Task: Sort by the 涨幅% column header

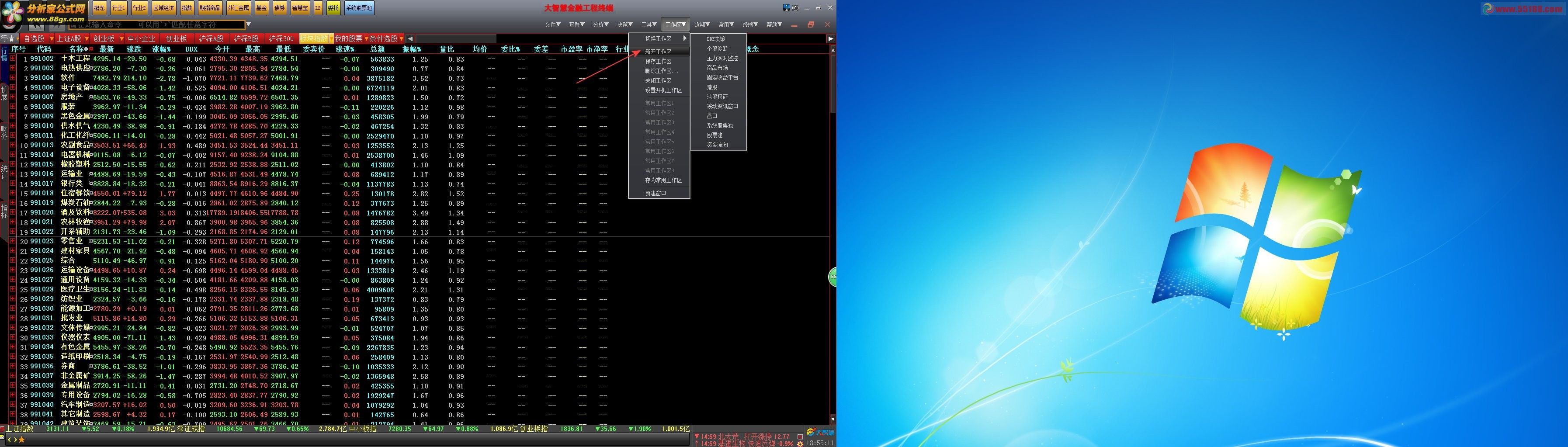Action: click(x=162, y=49)
